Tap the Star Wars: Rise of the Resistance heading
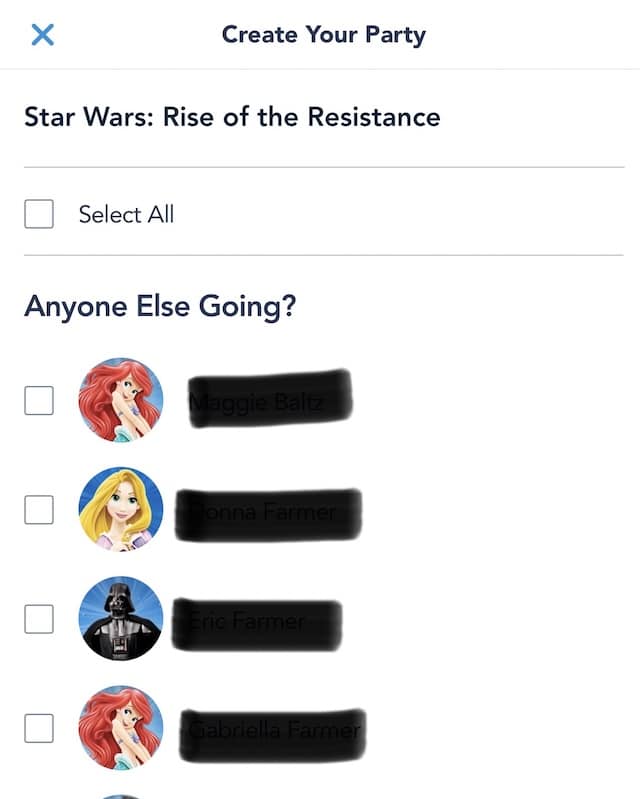The width and height of the screenshot is (640, 799). [x=232, y=117]
